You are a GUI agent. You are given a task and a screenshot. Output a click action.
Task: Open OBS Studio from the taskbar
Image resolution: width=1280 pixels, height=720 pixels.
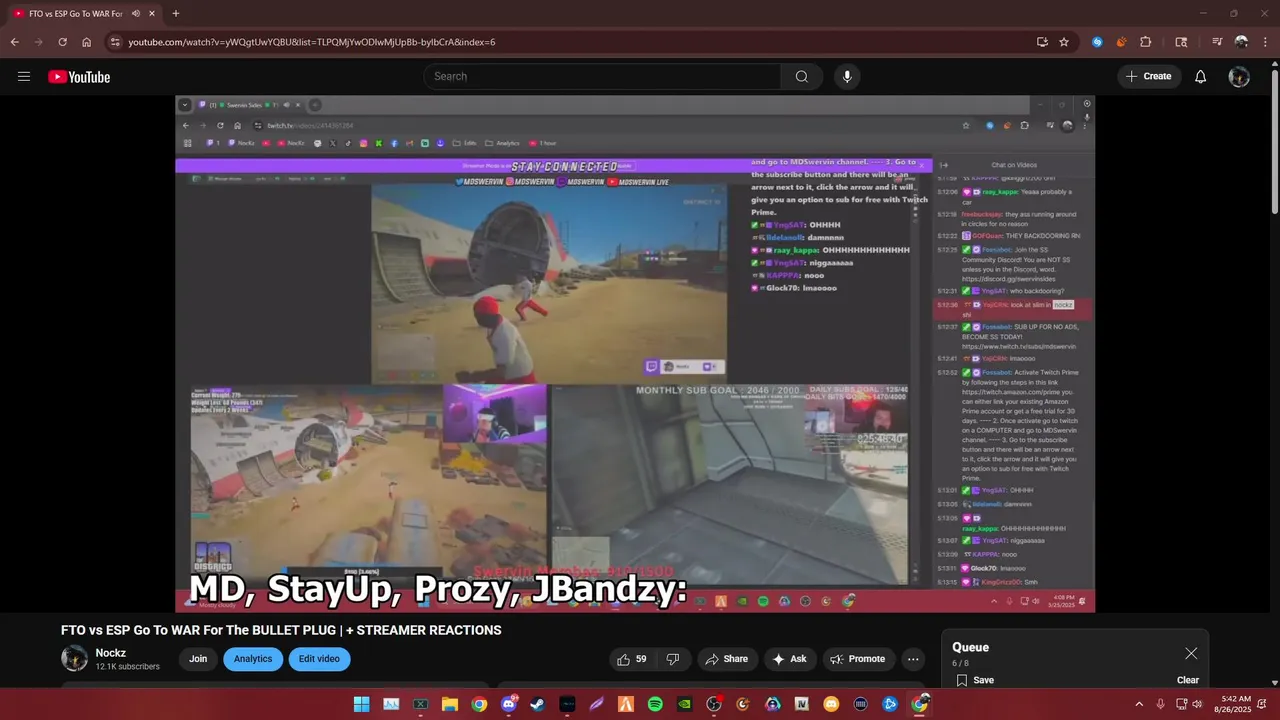[x=714, y=704]
